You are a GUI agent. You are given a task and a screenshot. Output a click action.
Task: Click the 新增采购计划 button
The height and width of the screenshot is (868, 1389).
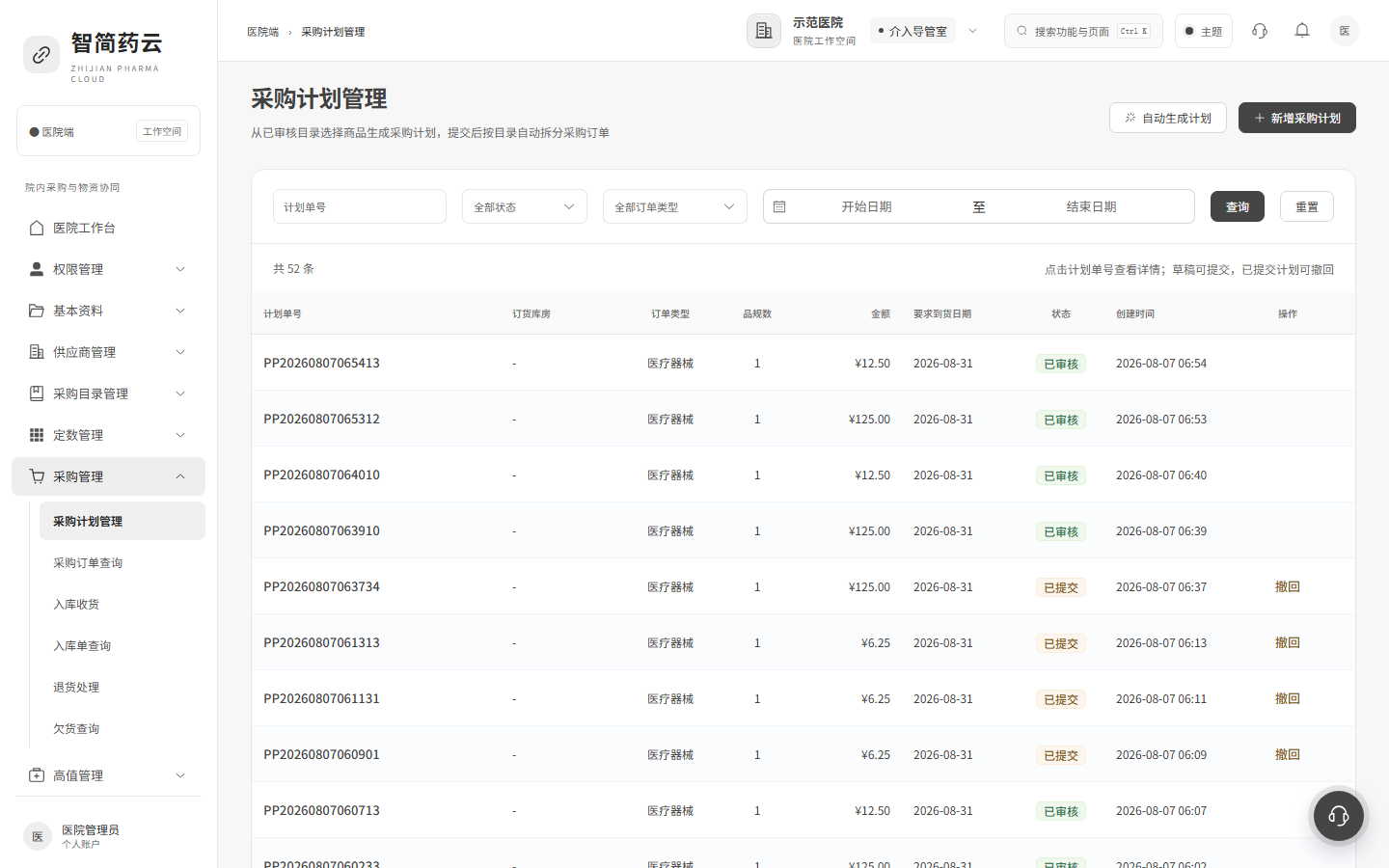tap(1297, 118)
